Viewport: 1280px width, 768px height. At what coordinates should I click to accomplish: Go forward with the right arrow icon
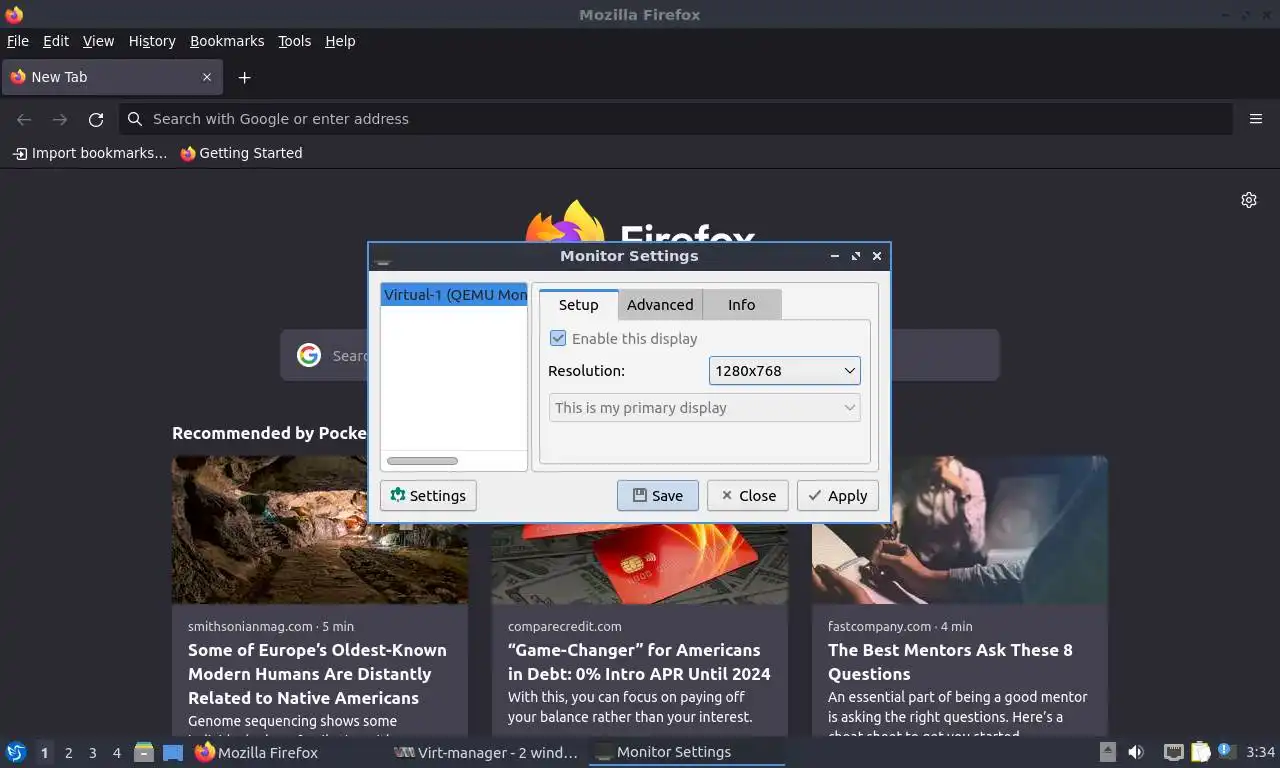click(60, 119)
